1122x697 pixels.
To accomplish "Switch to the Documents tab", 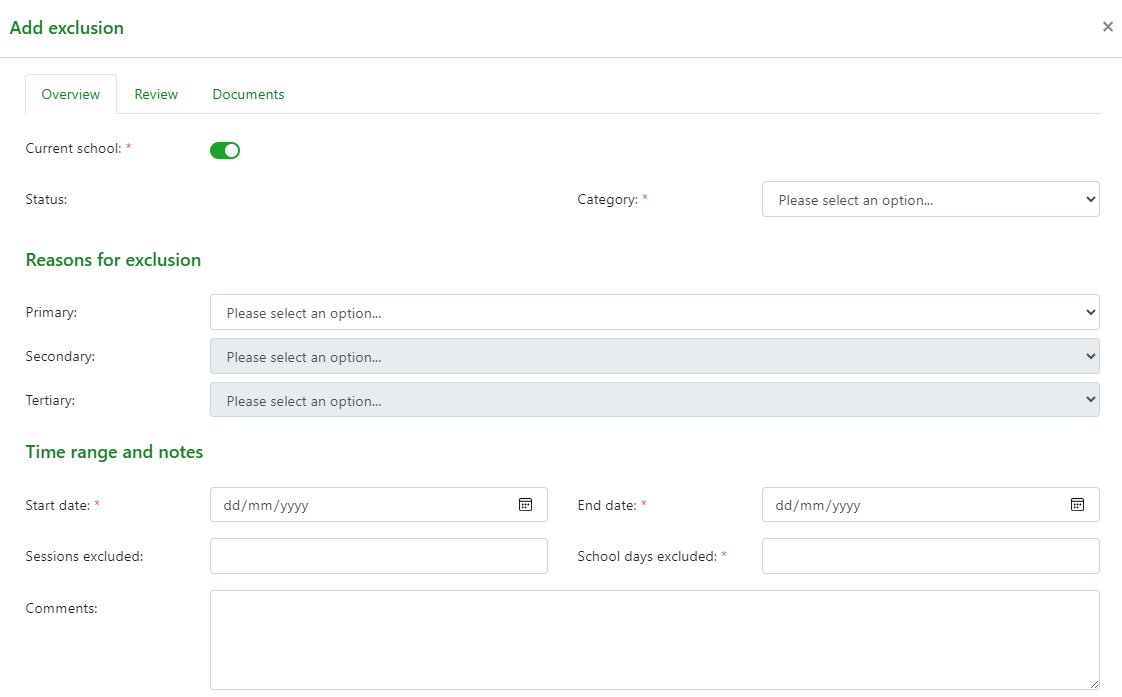I will click(x=248, y=94).
